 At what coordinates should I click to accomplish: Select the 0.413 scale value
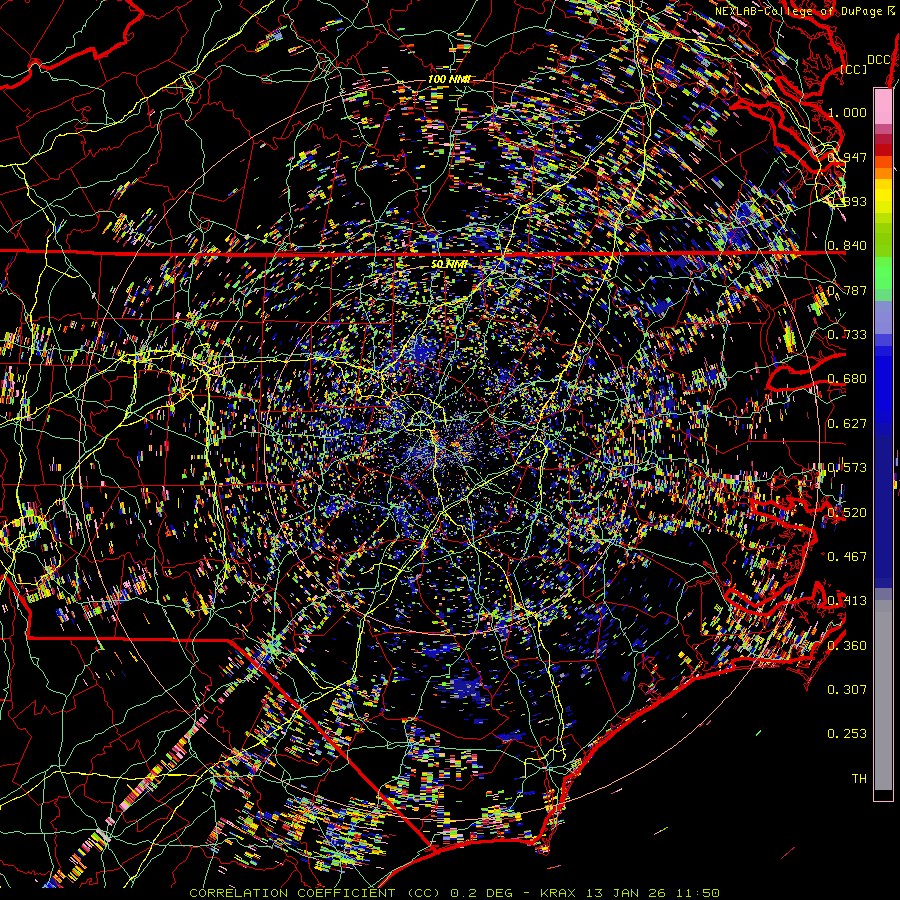pos(847,601)
